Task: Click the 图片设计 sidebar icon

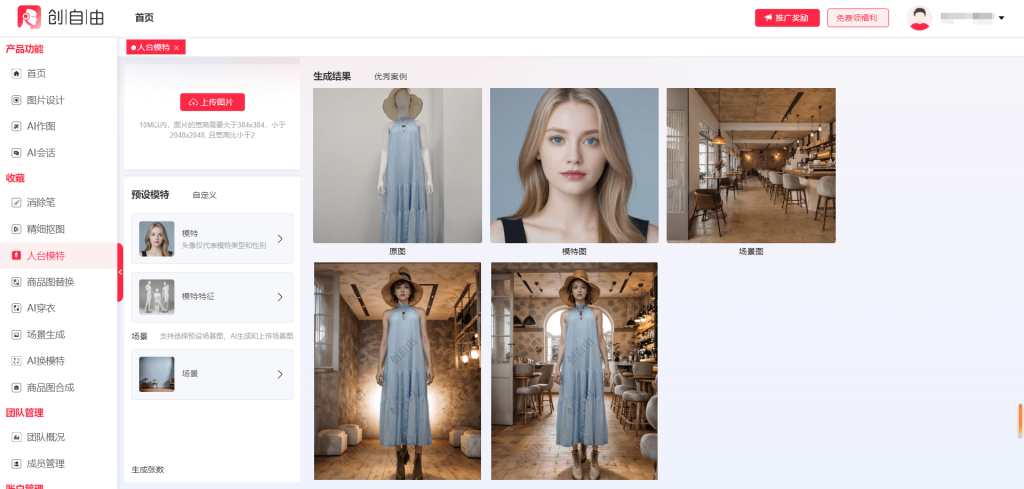Action: pyautogui.click(x=16, y=100)
